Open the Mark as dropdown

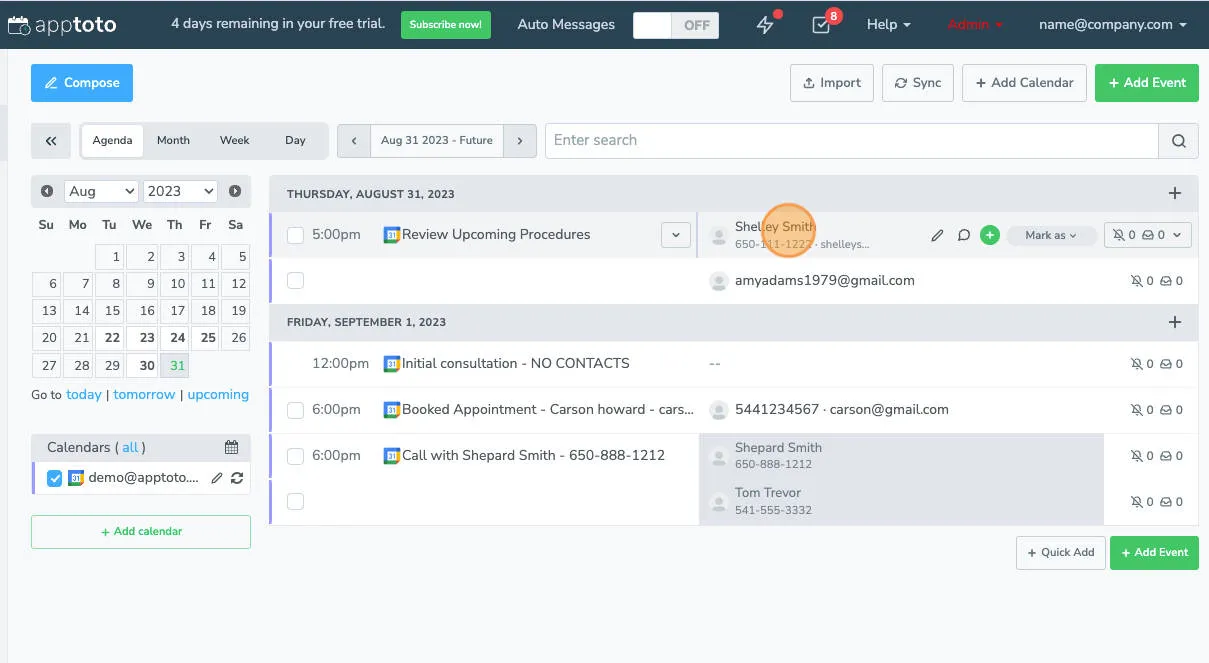point(1051,235)
